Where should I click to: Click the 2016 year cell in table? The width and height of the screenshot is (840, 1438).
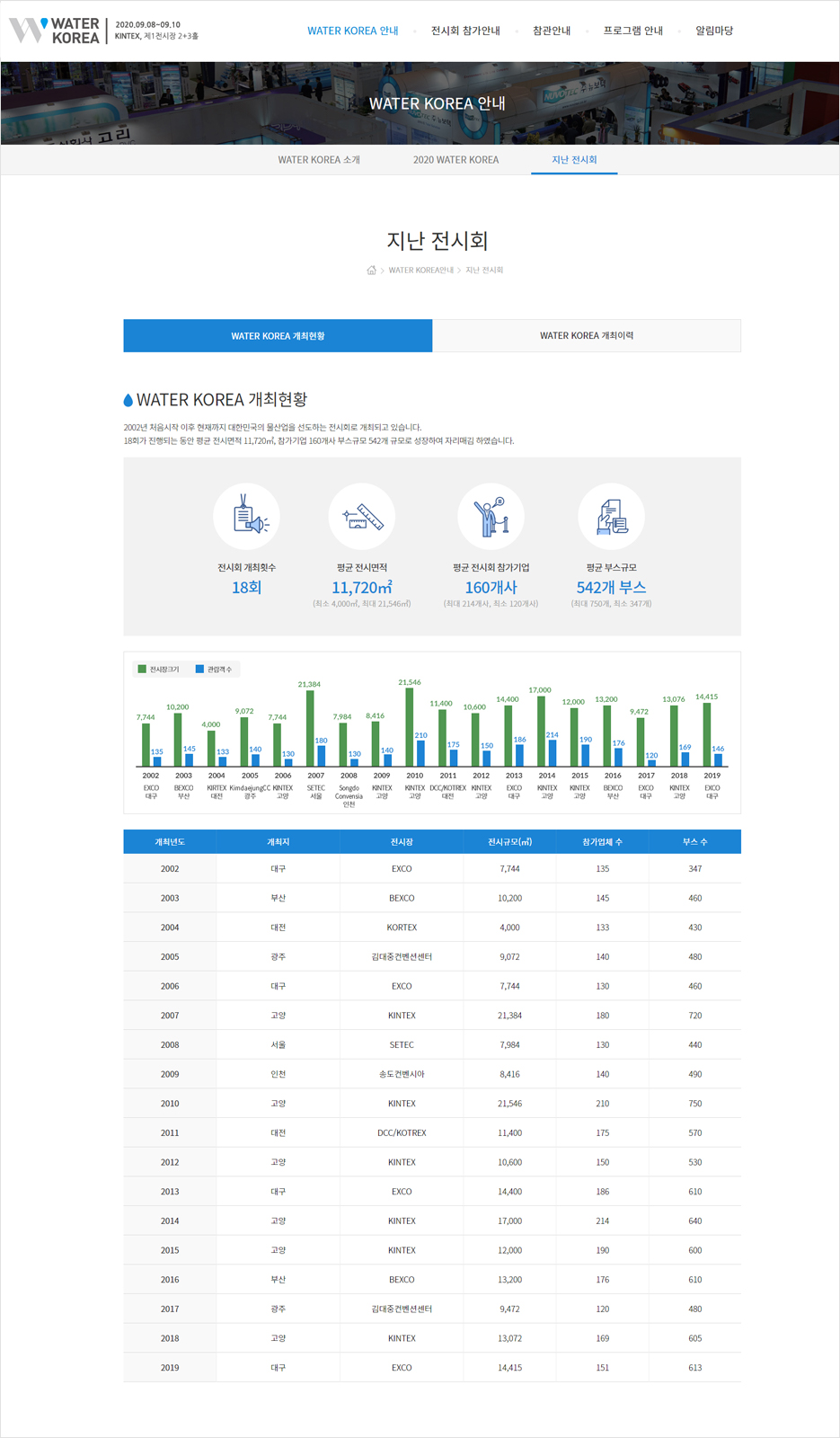[x=170, y=1280]
